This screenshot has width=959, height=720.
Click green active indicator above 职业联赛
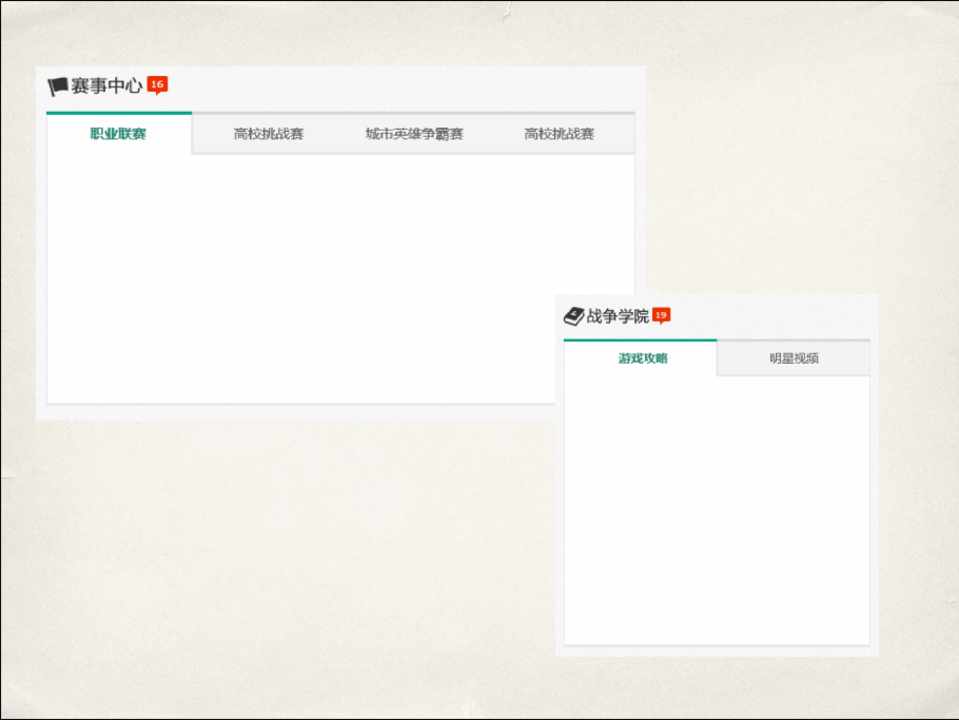pos(119,113)
